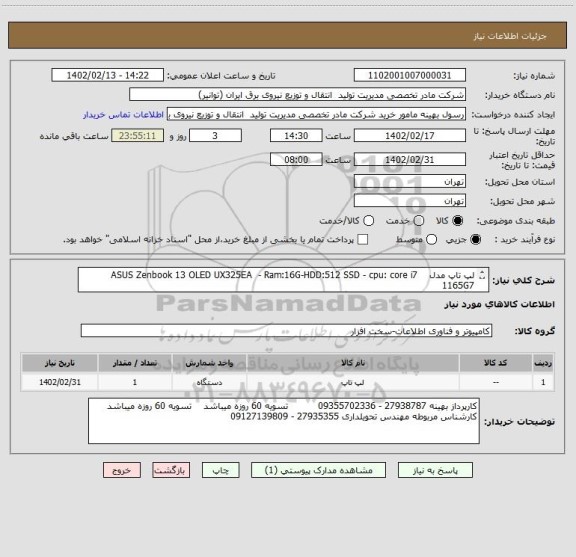Click the validity hour field 08:00
576x557 pixels.
pyautogui.click(x=296, y=159)
